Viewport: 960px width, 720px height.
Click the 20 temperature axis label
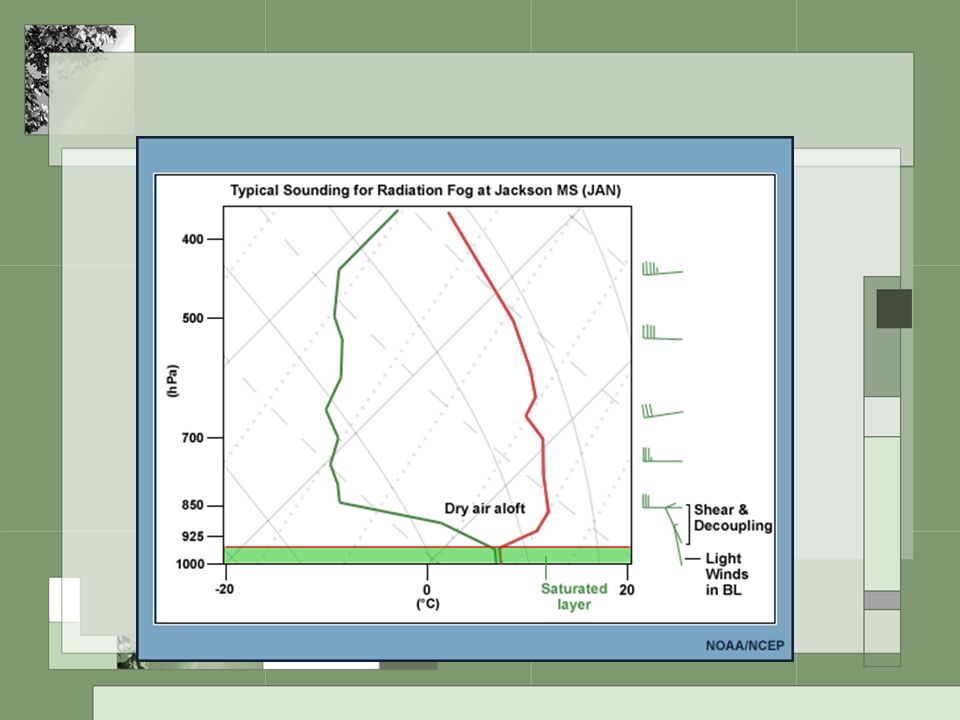coord(626,590)
